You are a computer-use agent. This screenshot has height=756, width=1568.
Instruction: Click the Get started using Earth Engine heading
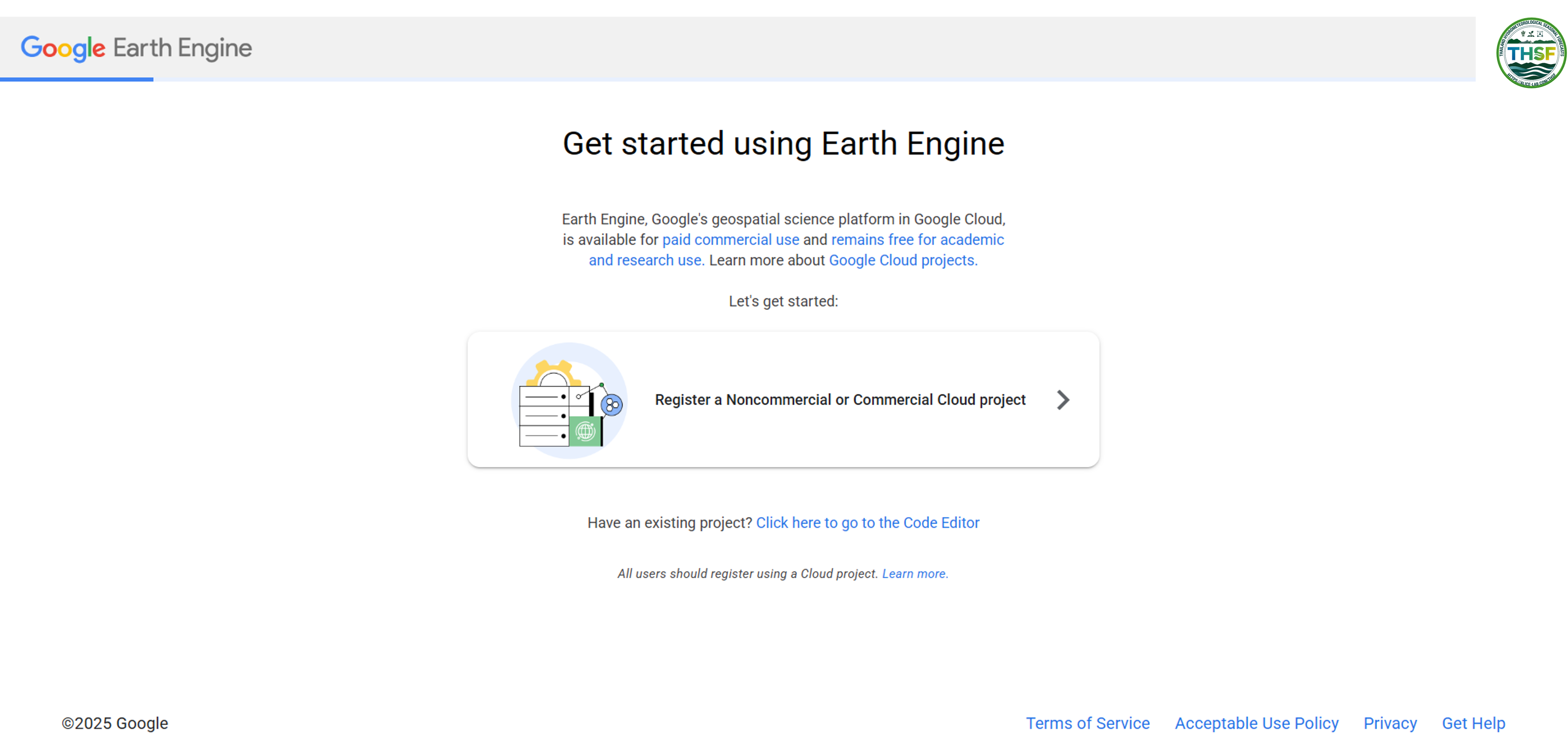click(x=783, y=144)
